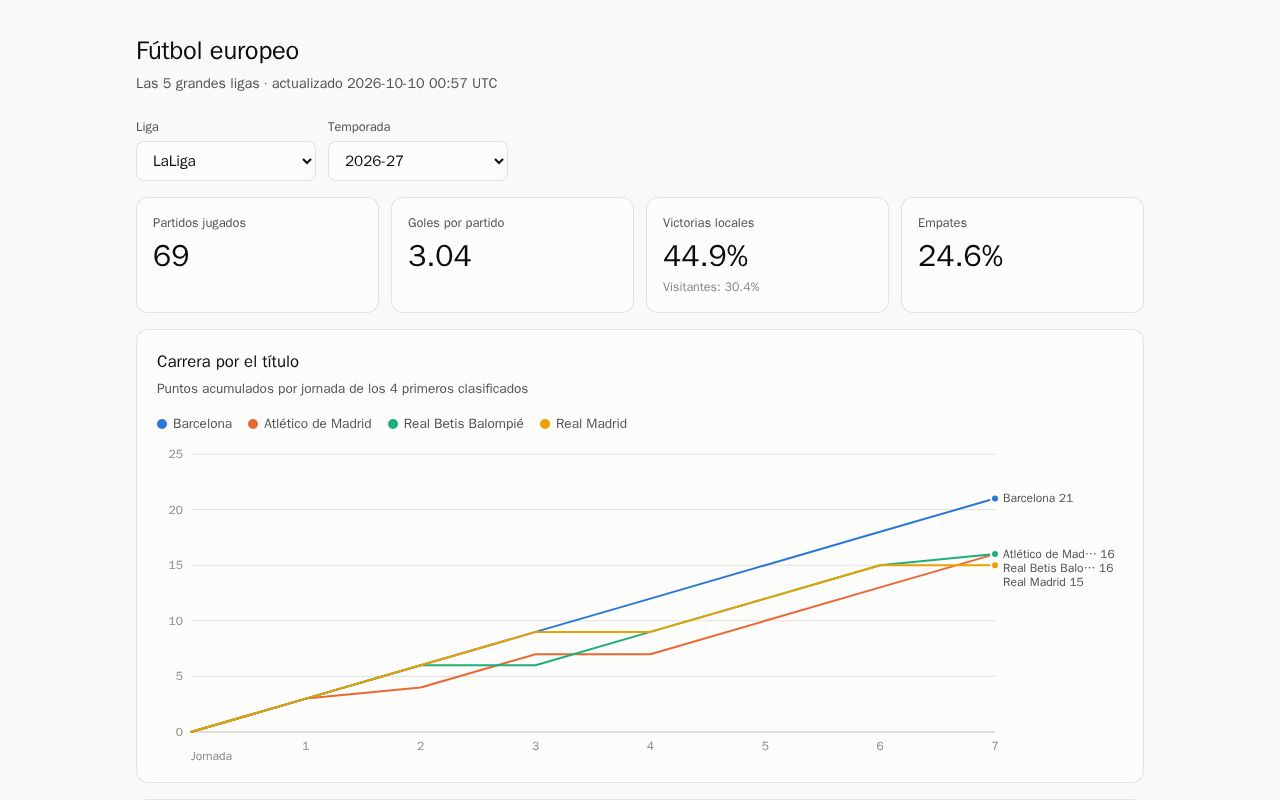Click the yellow Real Madrid legend dot
The image size is (1280, 800).
(x=545, y=424)
